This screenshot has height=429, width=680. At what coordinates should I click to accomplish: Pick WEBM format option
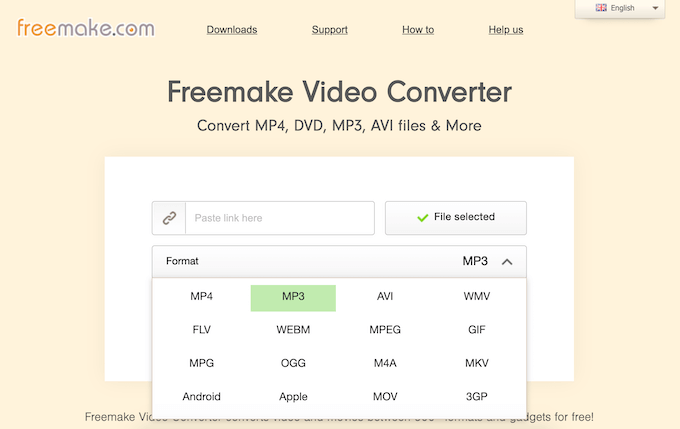tap(293, 330)
